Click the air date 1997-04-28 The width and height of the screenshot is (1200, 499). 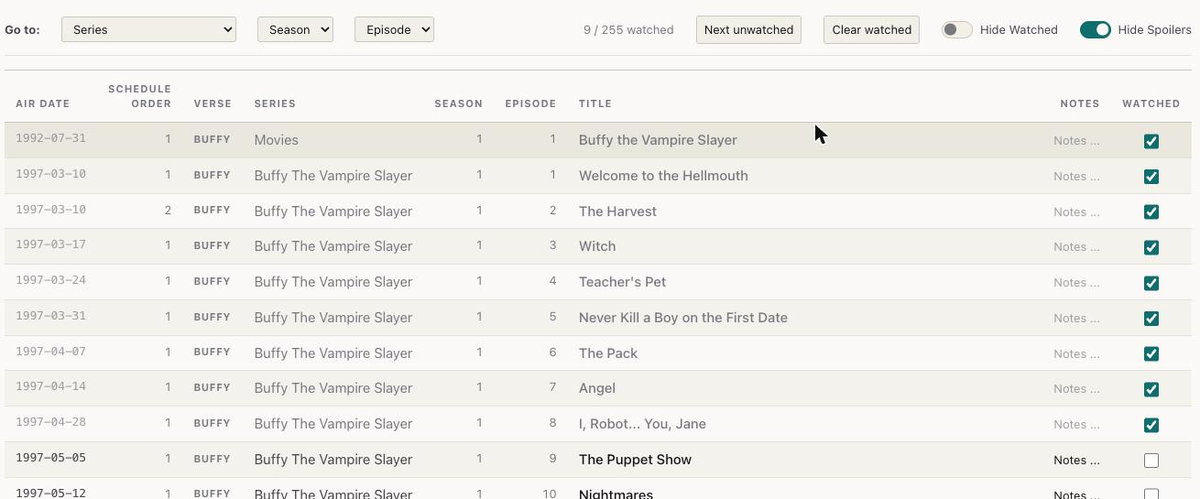[51, 422]
